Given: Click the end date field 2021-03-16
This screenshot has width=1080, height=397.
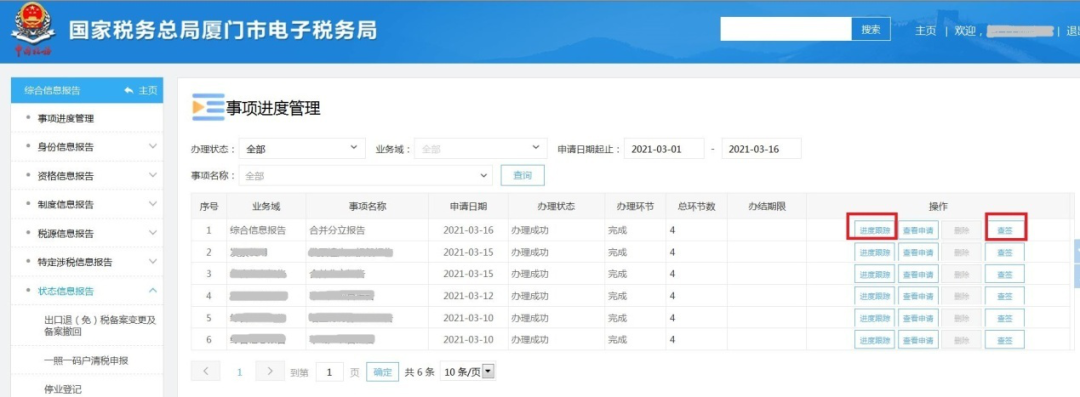Looking at the screenshot, I should pyautogui.click(x=761, y=148).
